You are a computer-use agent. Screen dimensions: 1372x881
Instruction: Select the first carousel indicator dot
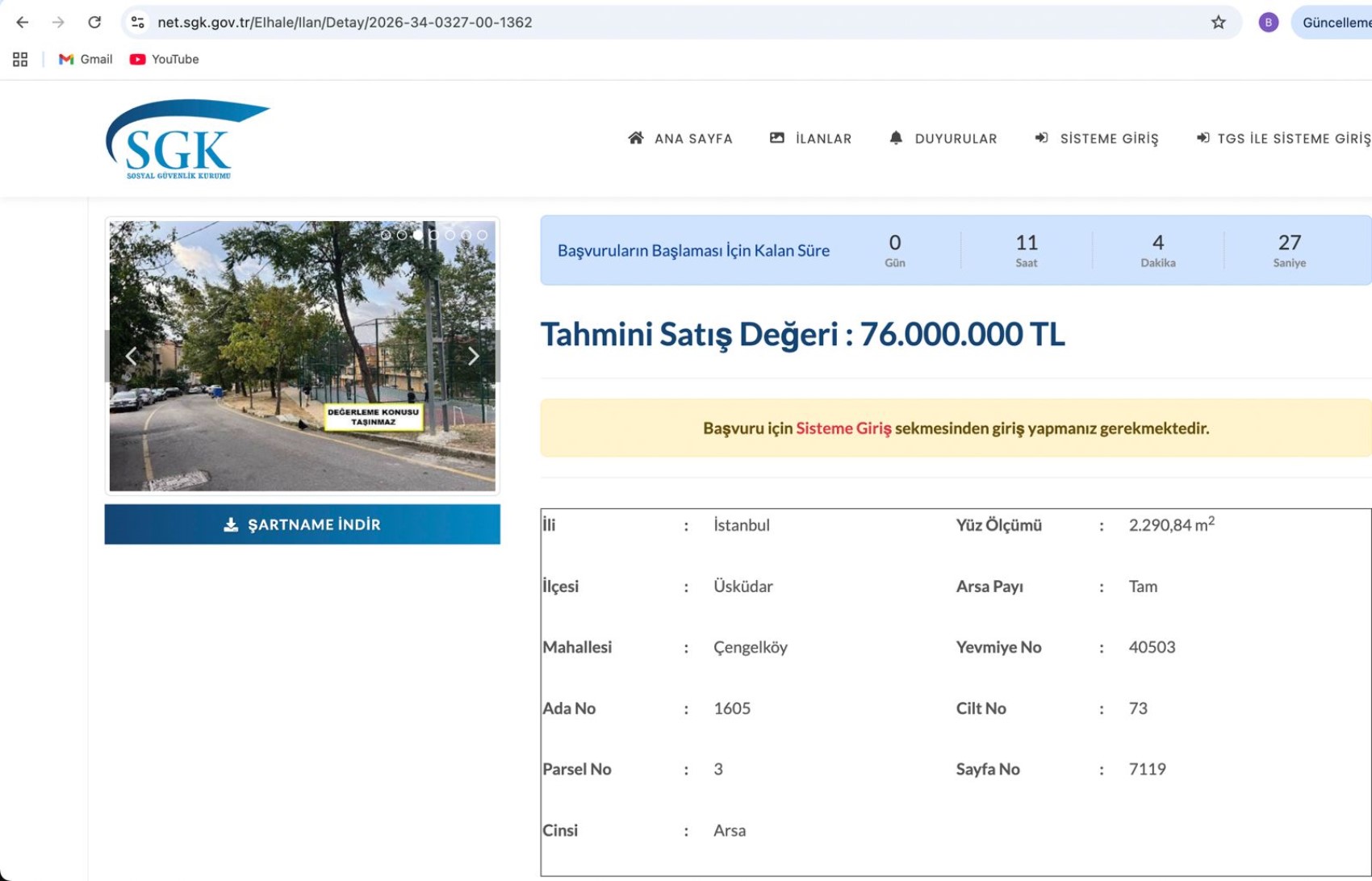point(386,235)
